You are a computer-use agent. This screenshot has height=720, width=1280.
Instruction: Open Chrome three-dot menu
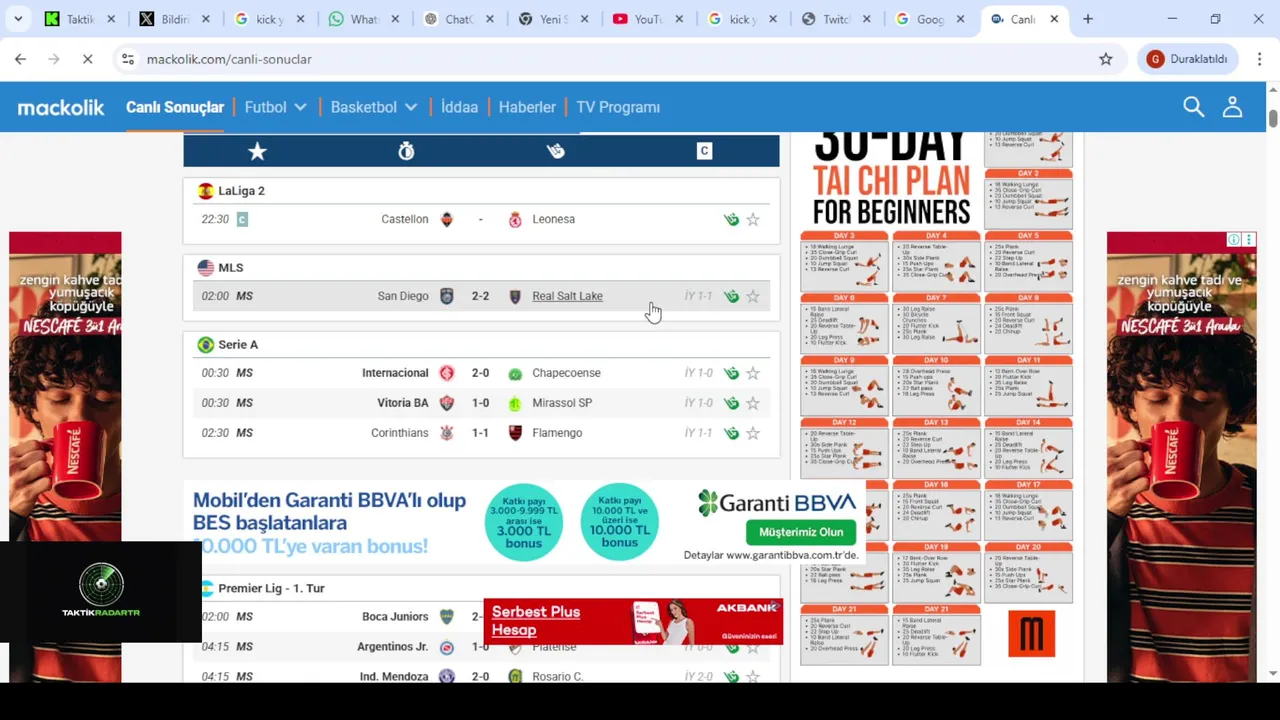[1260, 59]
